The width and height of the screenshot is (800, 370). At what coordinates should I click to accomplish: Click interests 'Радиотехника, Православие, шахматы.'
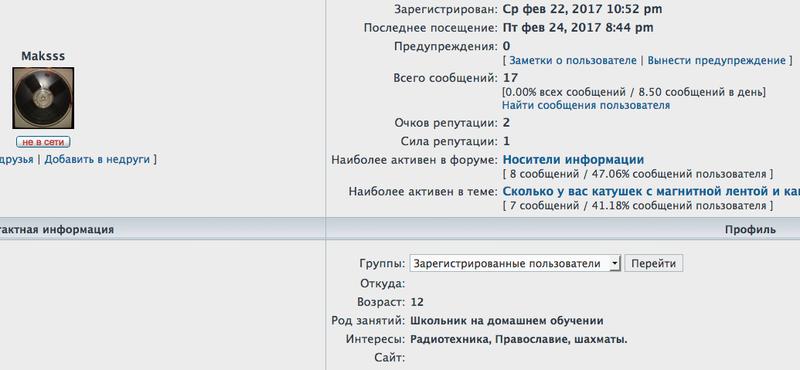pyautogui.click(x=519, y=339)
